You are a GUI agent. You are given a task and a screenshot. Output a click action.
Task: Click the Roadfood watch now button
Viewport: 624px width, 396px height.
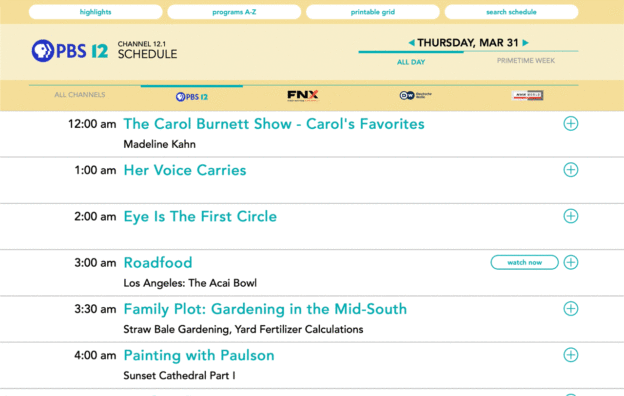click(525, 262)
